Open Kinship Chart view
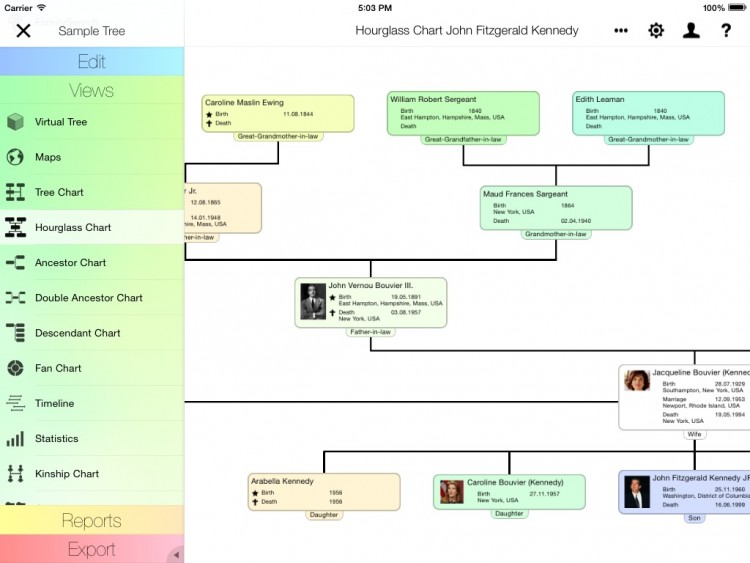 (92, 474)
